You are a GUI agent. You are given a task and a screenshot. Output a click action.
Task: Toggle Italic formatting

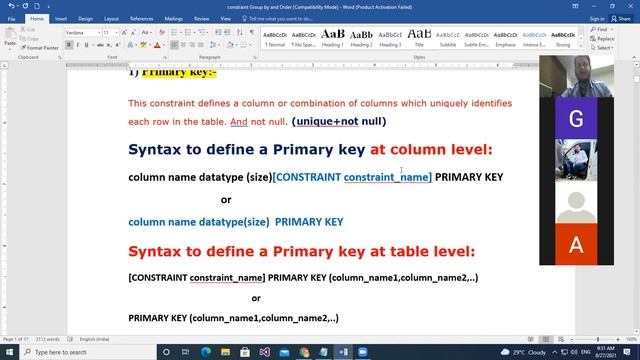[78, 45]
